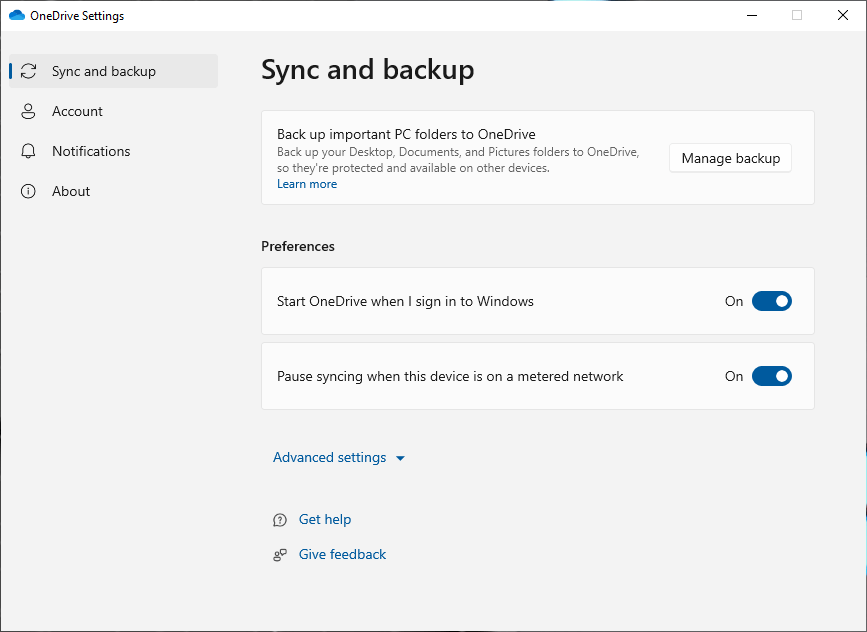The width and height of the screenshot is (867, 632).
Task: Follow the Get help link
Action: [325, 519]
